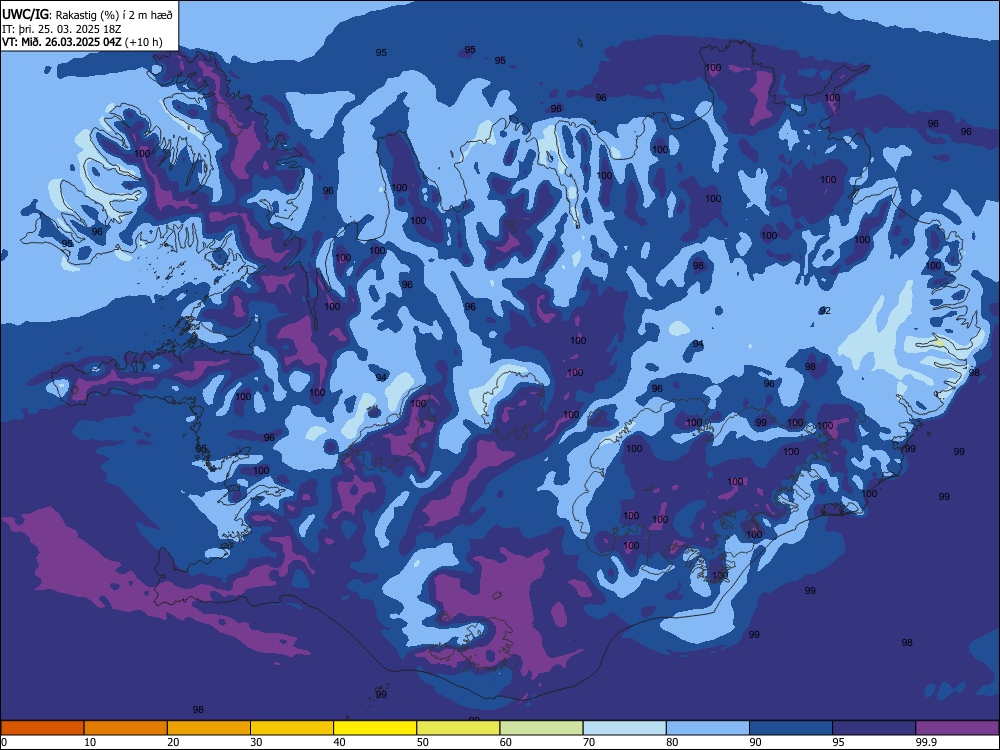This screenshot has height=750, width=1000.
Task: Click the '30' label under the color bar
Action: click(x=256, y=742)
